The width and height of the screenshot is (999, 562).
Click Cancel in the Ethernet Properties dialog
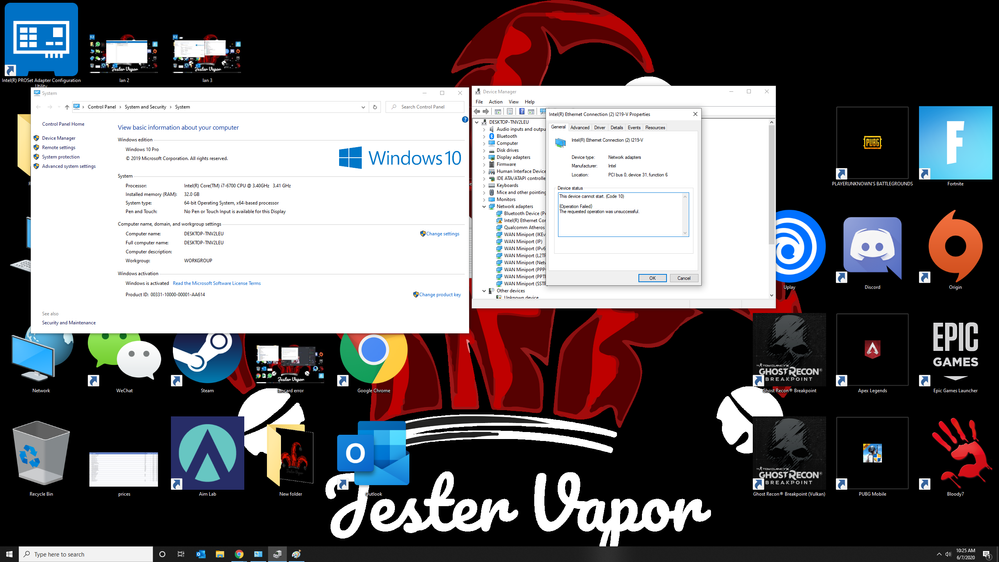point(684,278)
